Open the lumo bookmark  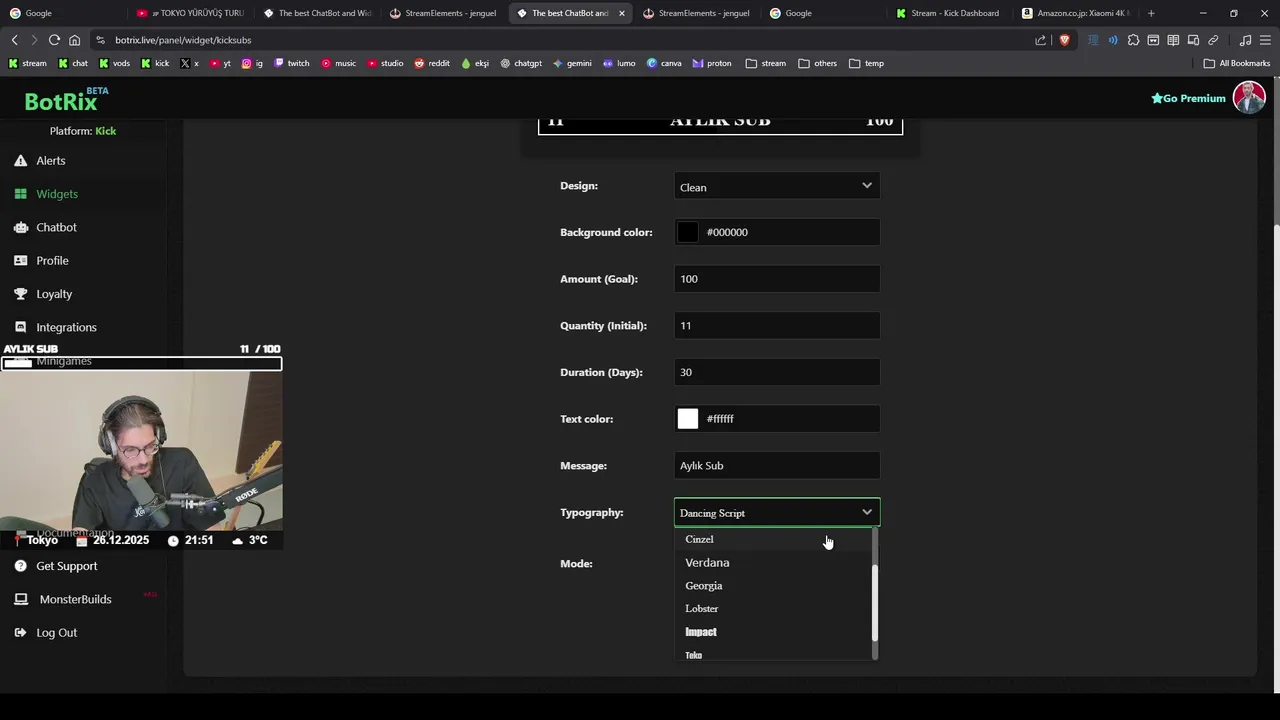619,63
